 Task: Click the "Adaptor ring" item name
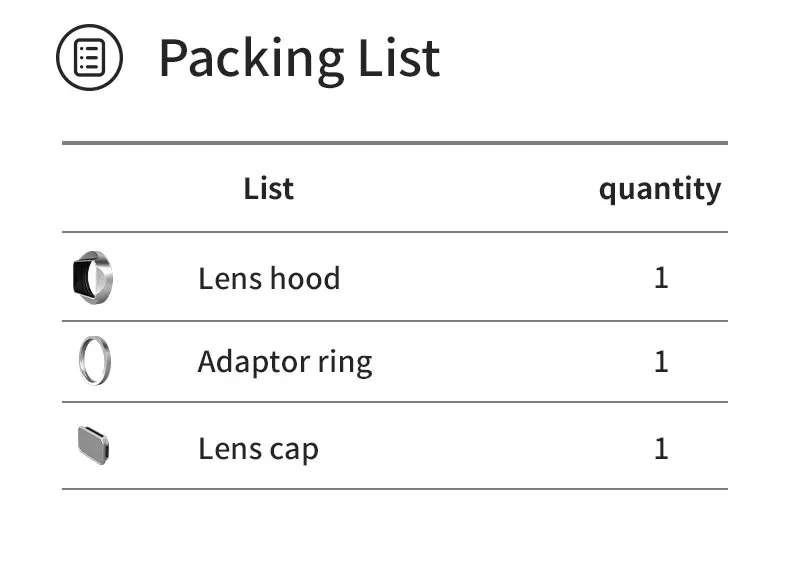pos(285,361)
